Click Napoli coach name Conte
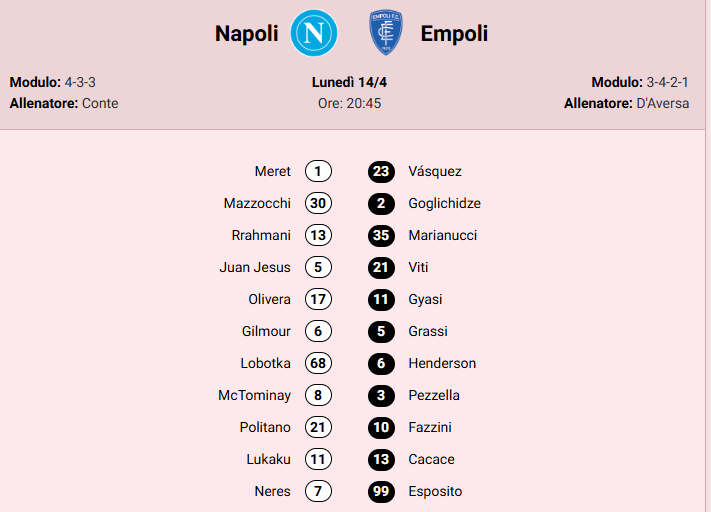Viewport: 711px width, 512px height. click(100, 103)
